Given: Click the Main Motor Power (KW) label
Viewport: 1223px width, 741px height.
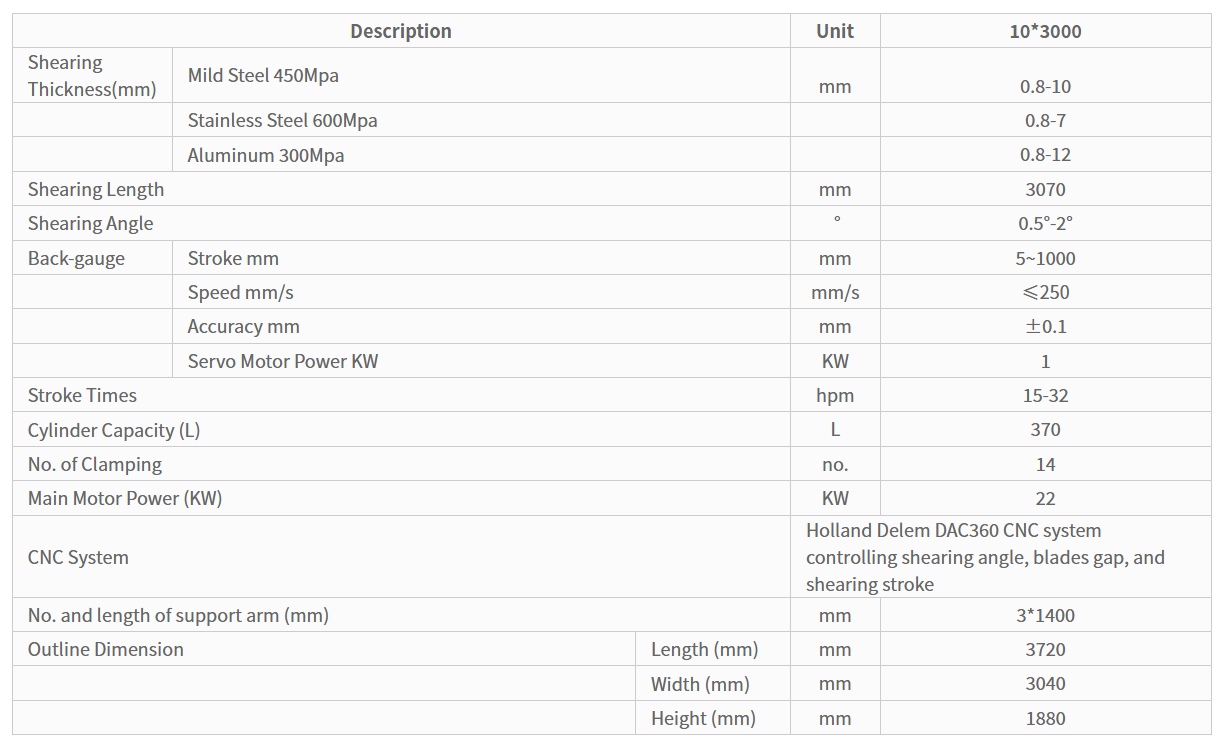Looking at the screenshot, I should pos(125,498).
